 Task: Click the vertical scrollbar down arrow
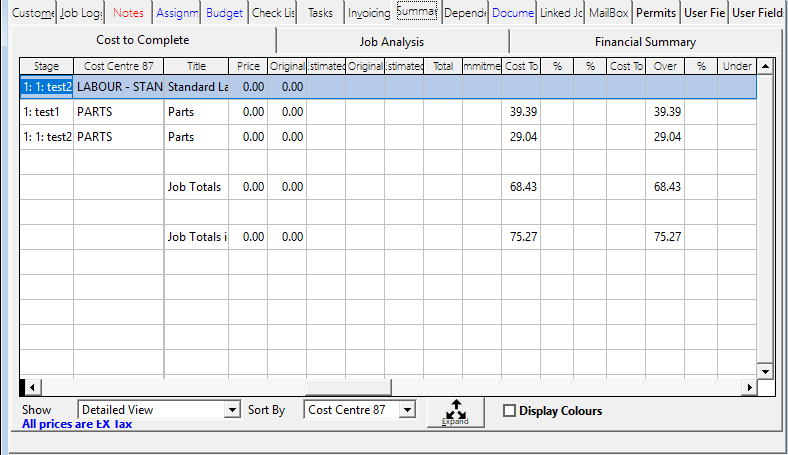coord(766,371)
